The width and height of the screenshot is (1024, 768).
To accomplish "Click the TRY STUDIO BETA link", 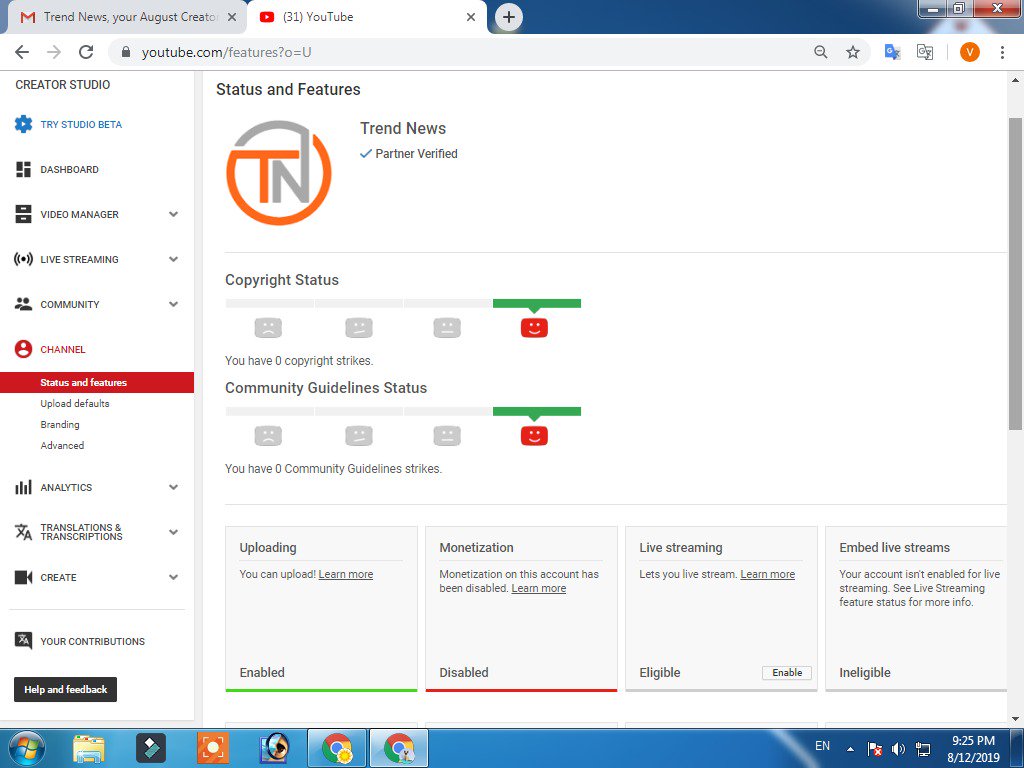I will 81,124.
